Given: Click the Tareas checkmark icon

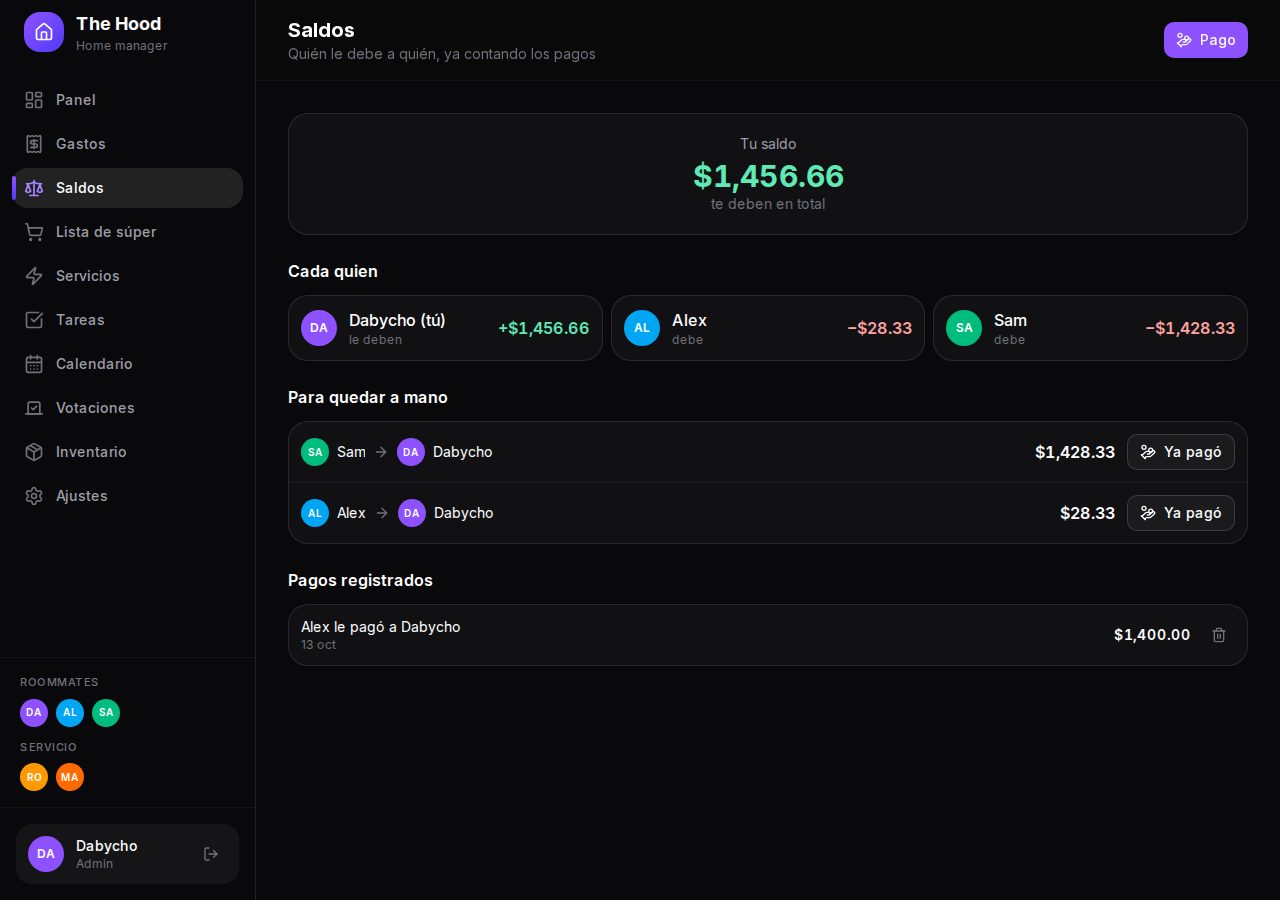Looking at the screenshot, I should [34, 320].
